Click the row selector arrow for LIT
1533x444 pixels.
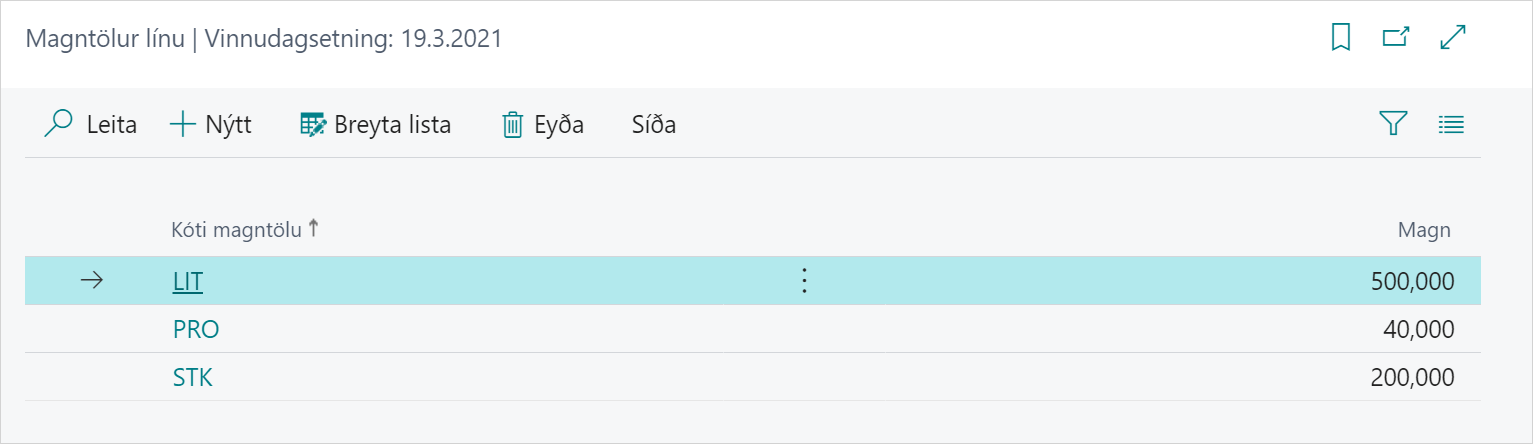point(91,282)
